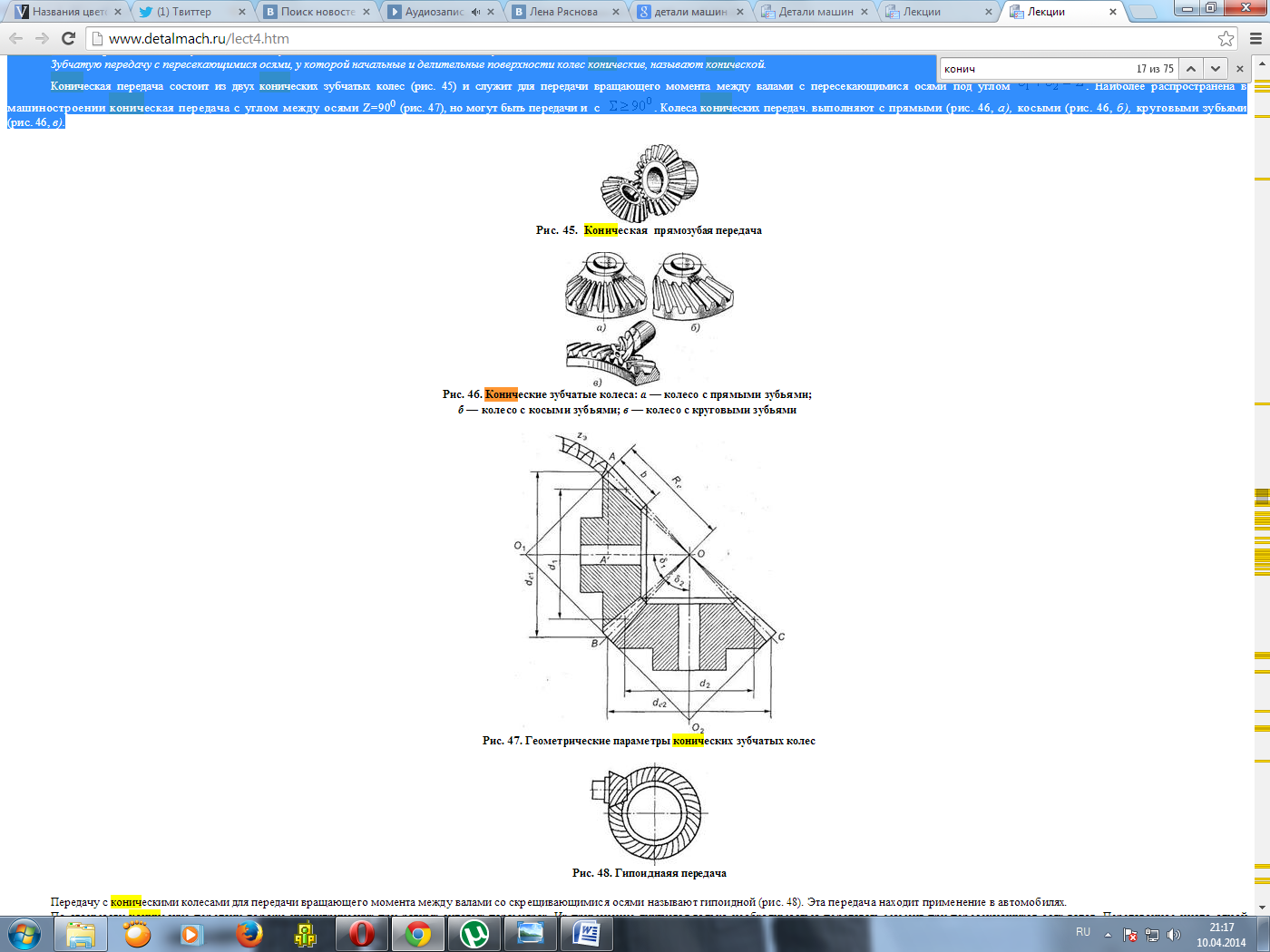Show hidden tray icons
This screenshot has width=1270, height=952.
pos(1108,935)
